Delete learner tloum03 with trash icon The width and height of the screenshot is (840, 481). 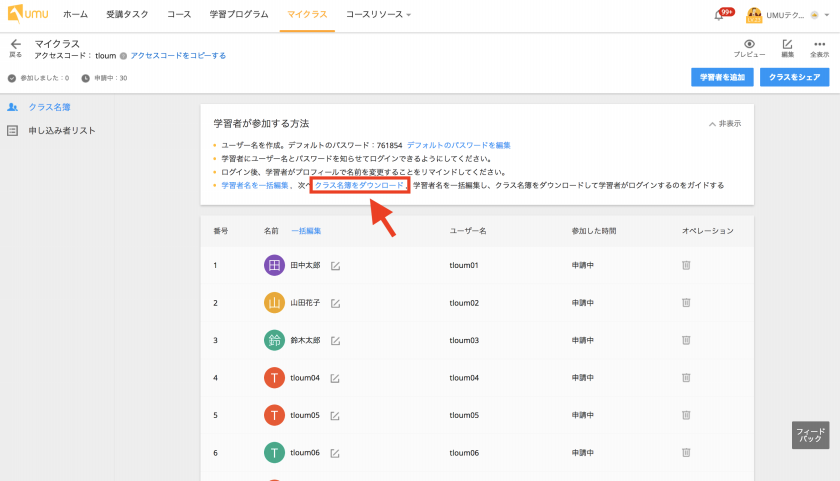click(686, 340)
